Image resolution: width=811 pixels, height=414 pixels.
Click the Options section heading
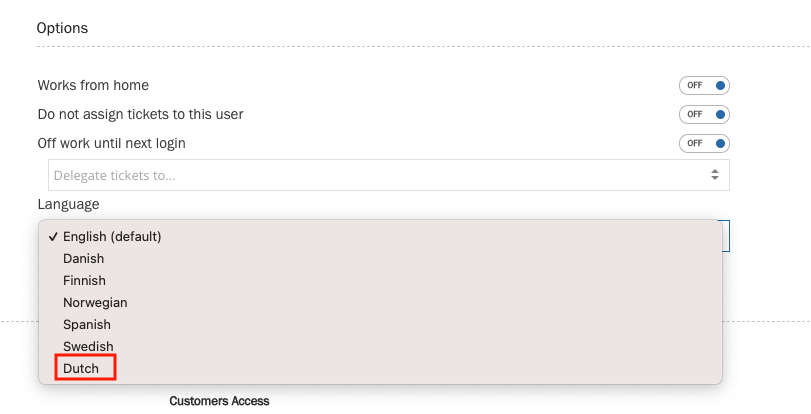[x=62, y=28]
